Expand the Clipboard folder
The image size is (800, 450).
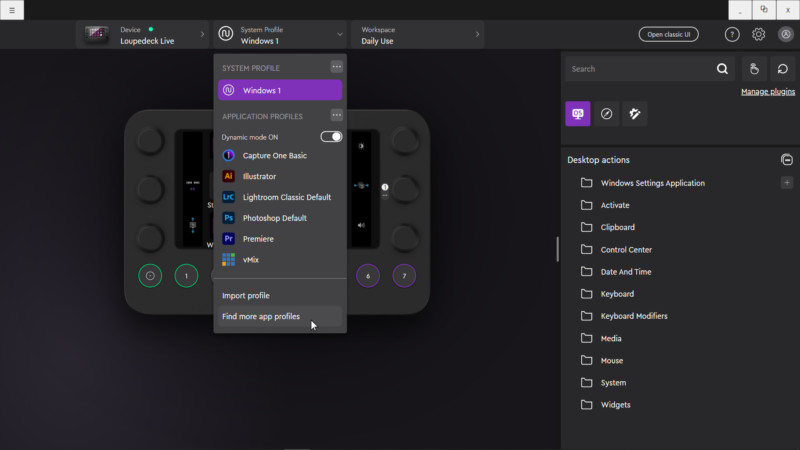pyautogui.click(x=608, y=228)
